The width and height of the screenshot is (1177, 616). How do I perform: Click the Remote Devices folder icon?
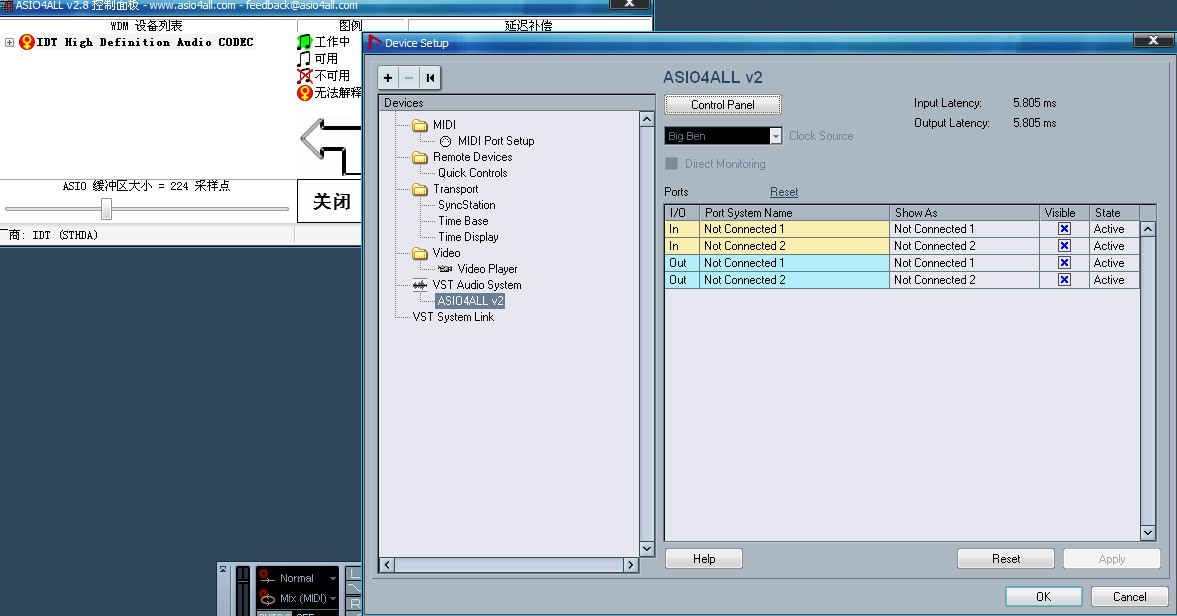420,158
